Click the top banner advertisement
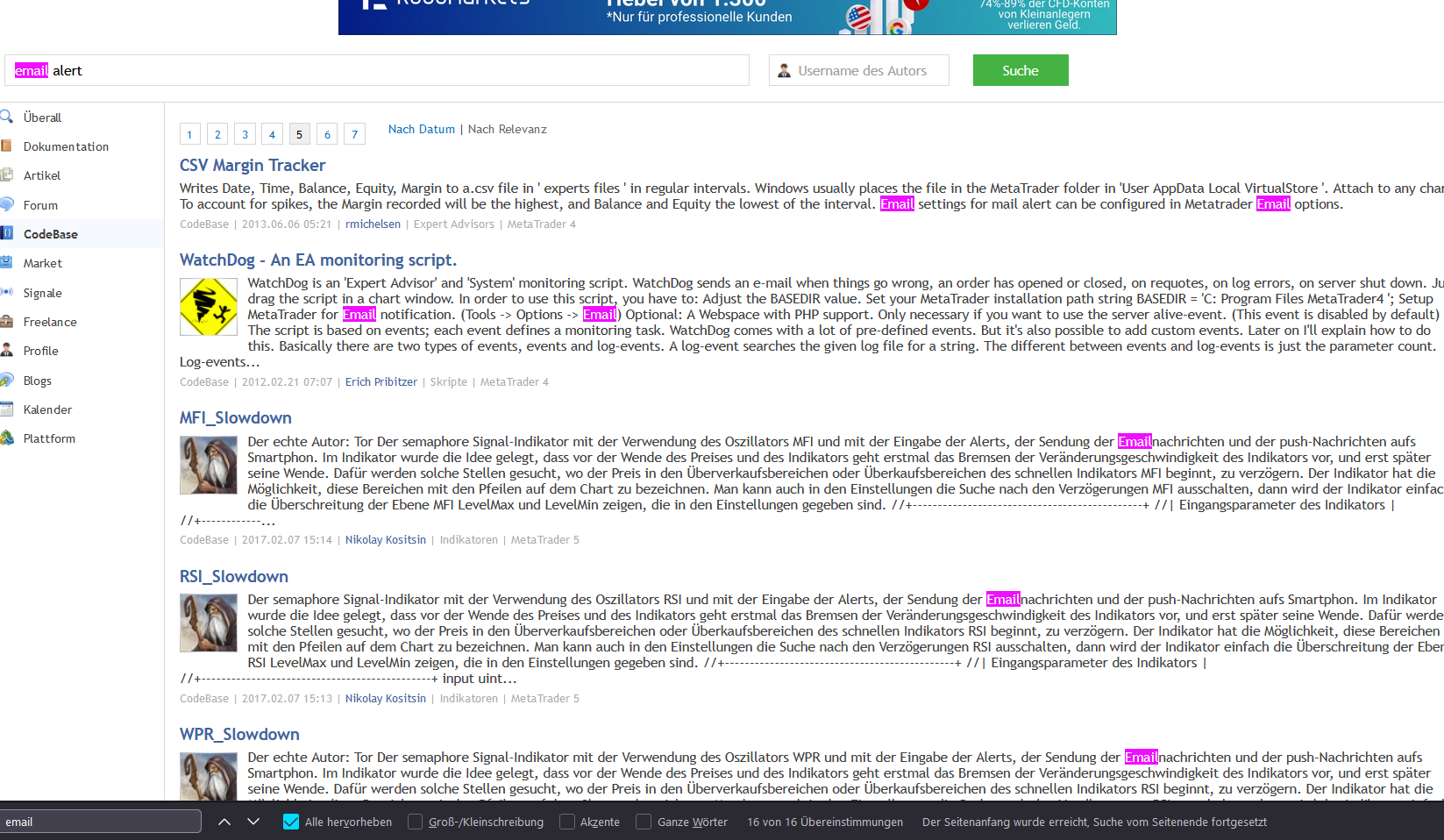 (x=728, y=17)
